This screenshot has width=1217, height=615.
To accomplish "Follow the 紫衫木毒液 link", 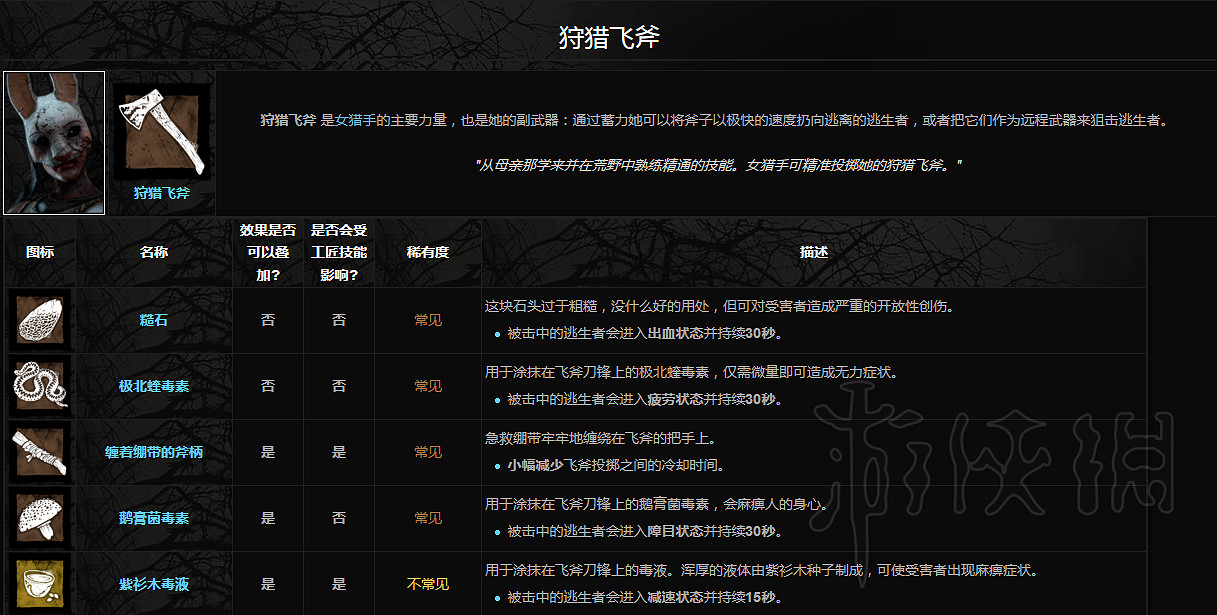I will click(152, 583).
